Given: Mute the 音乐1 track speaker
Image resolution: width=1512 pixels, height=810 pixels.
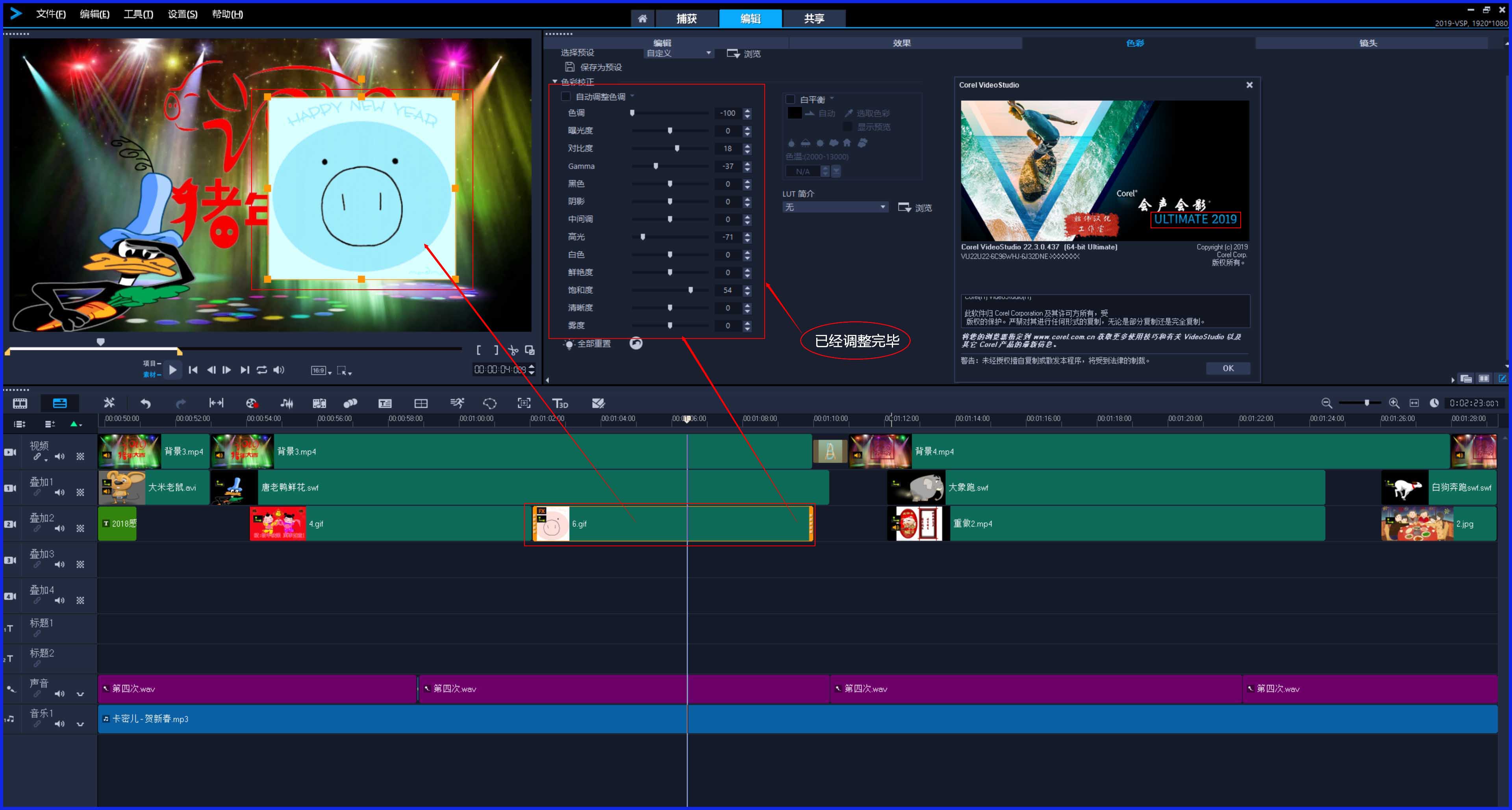Looking at the screenshot, I should click(60, 724).
